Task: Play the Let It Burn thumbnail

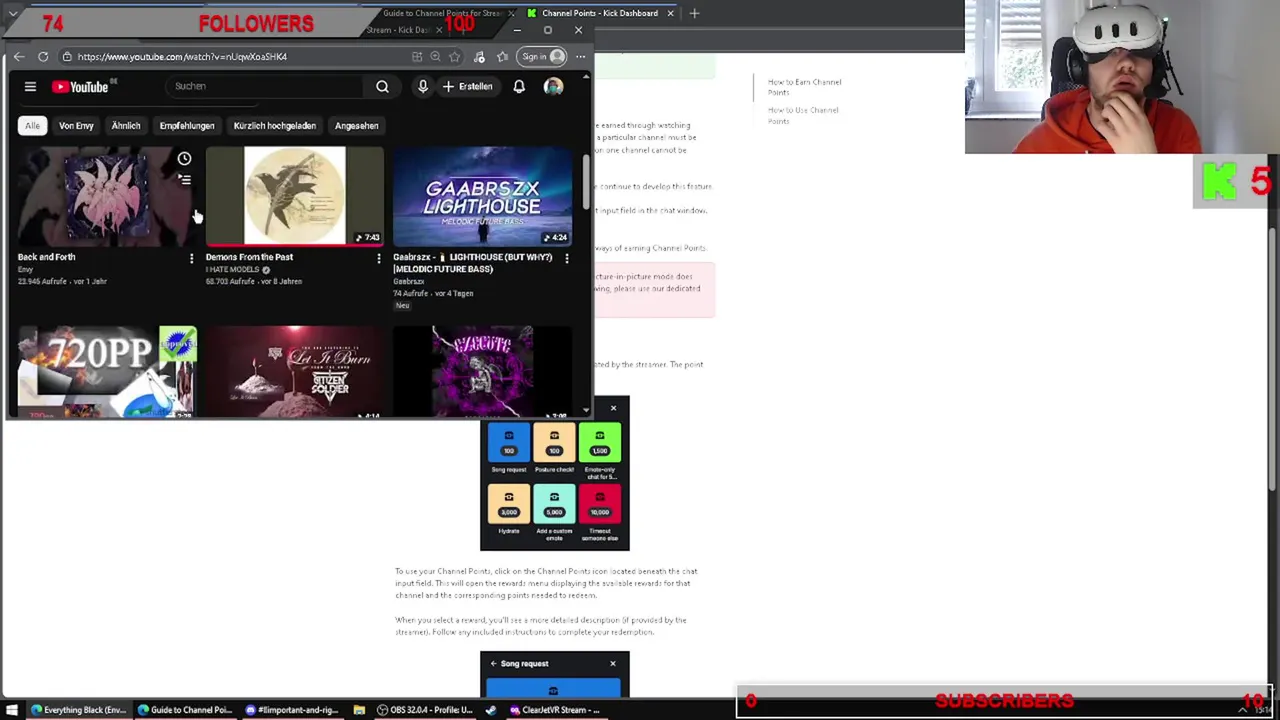Action: [294, 371]
